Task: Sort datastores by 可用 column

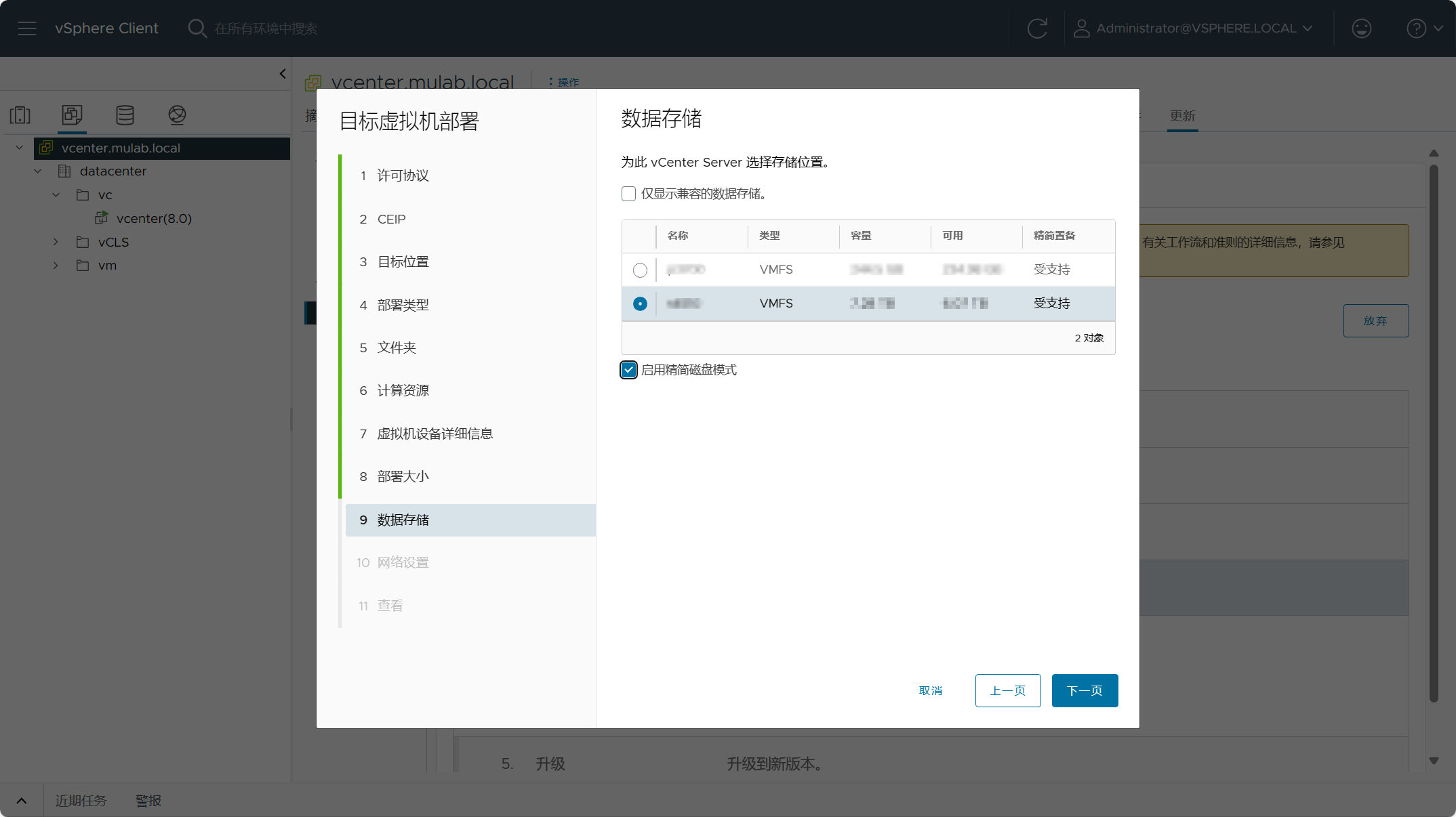Action: (952, 236)
